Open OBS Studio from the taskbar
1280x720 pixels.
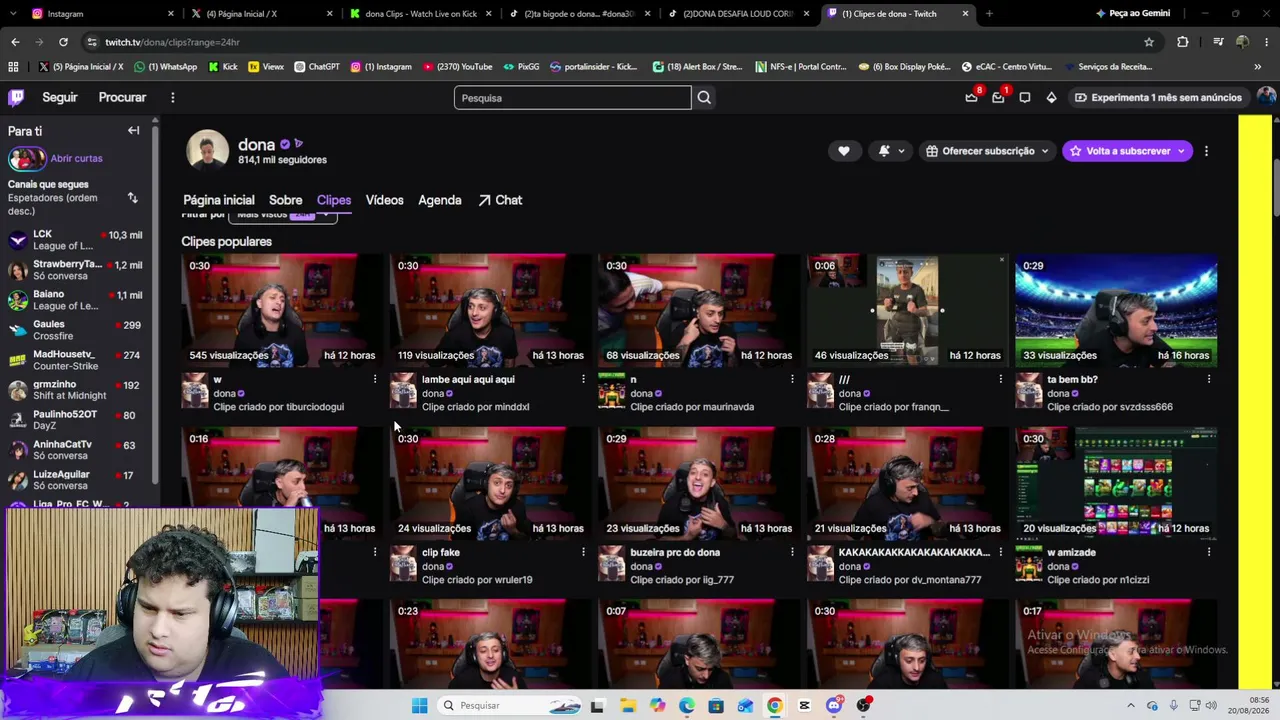863,705
